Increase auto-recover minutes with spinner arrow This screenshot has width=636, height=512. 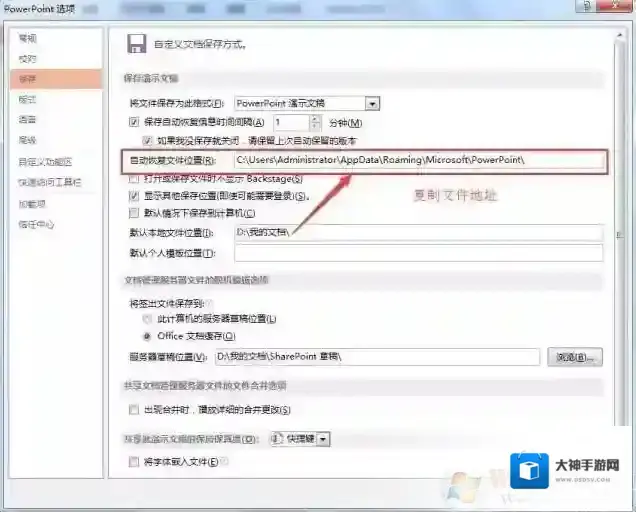pos(315,117)
